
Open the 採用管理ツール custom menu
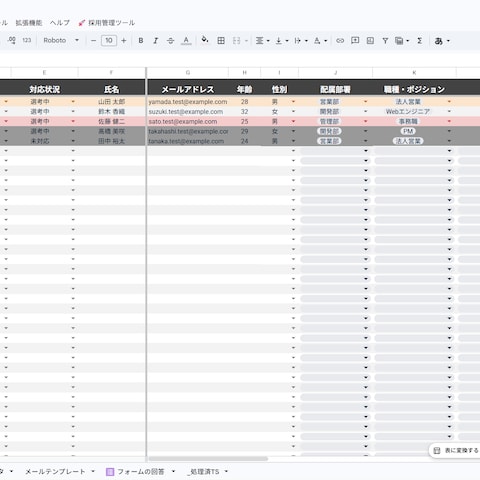[107, 23]
